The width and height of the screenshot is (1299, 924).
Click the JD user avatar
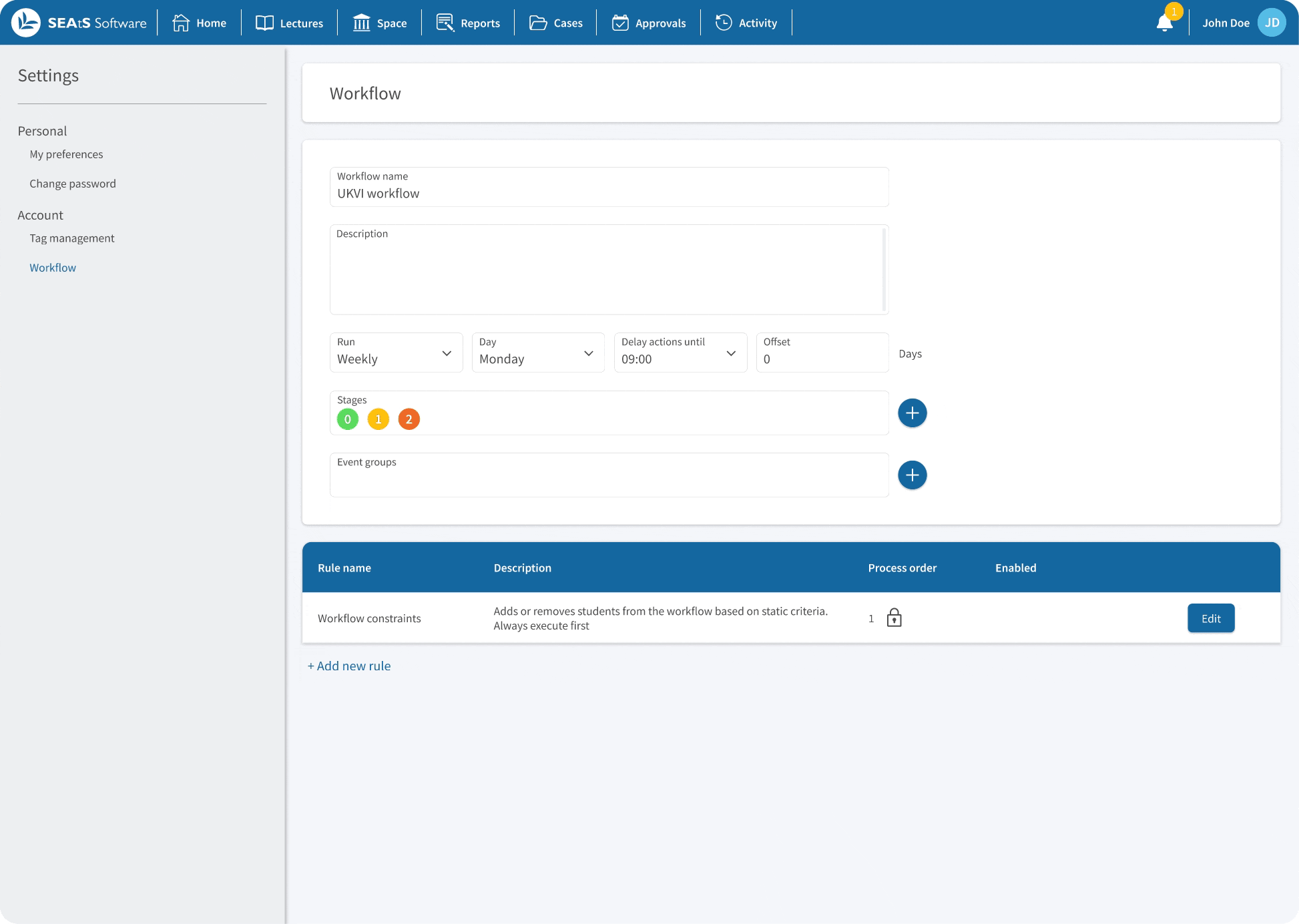click(x=1272, y=23)
